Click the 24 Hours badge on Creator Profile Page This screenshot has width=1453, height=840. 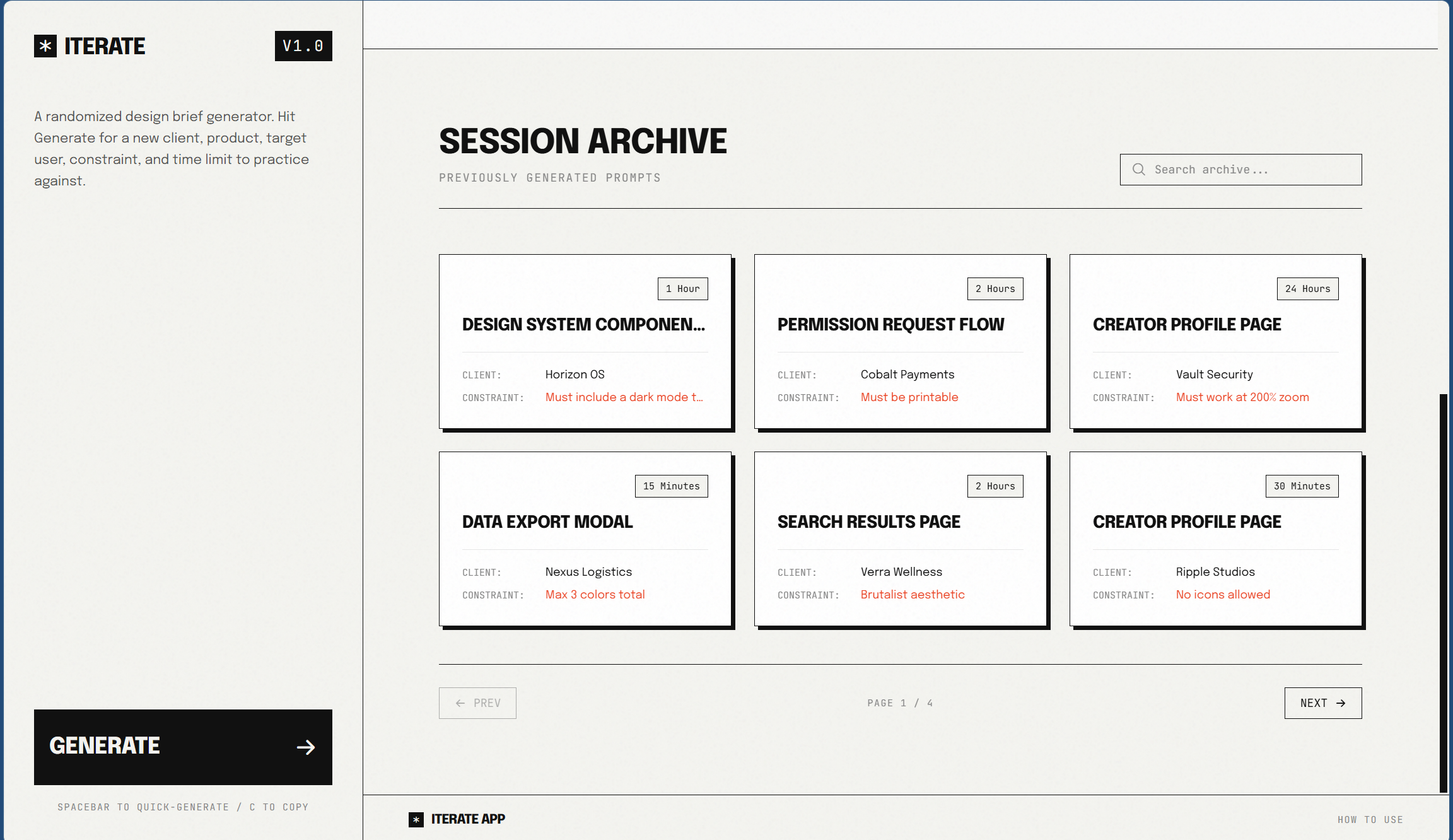click(1307, 288)
